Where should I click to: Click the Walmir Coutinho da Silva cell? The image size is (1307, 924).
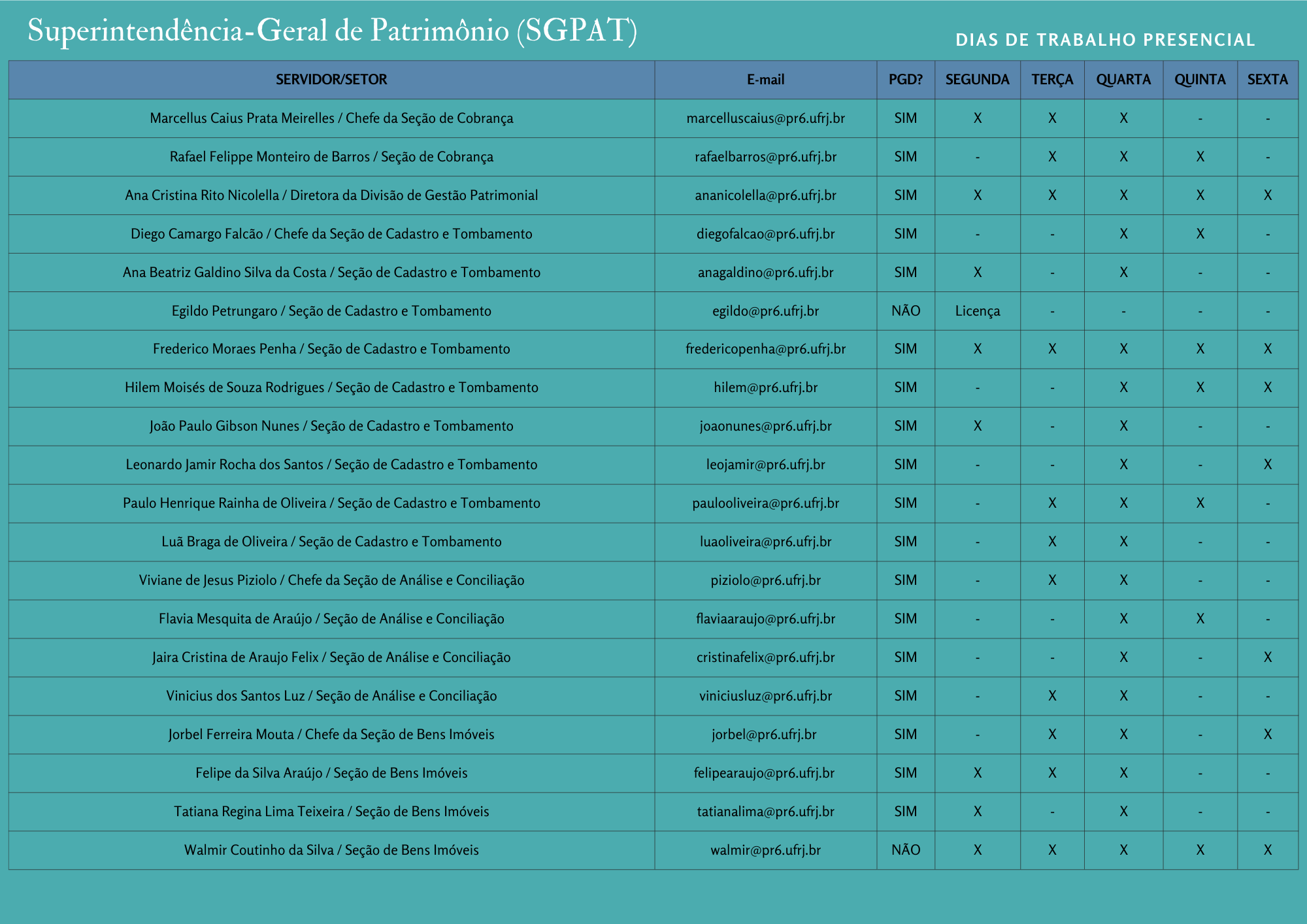(x=331, y=851)
